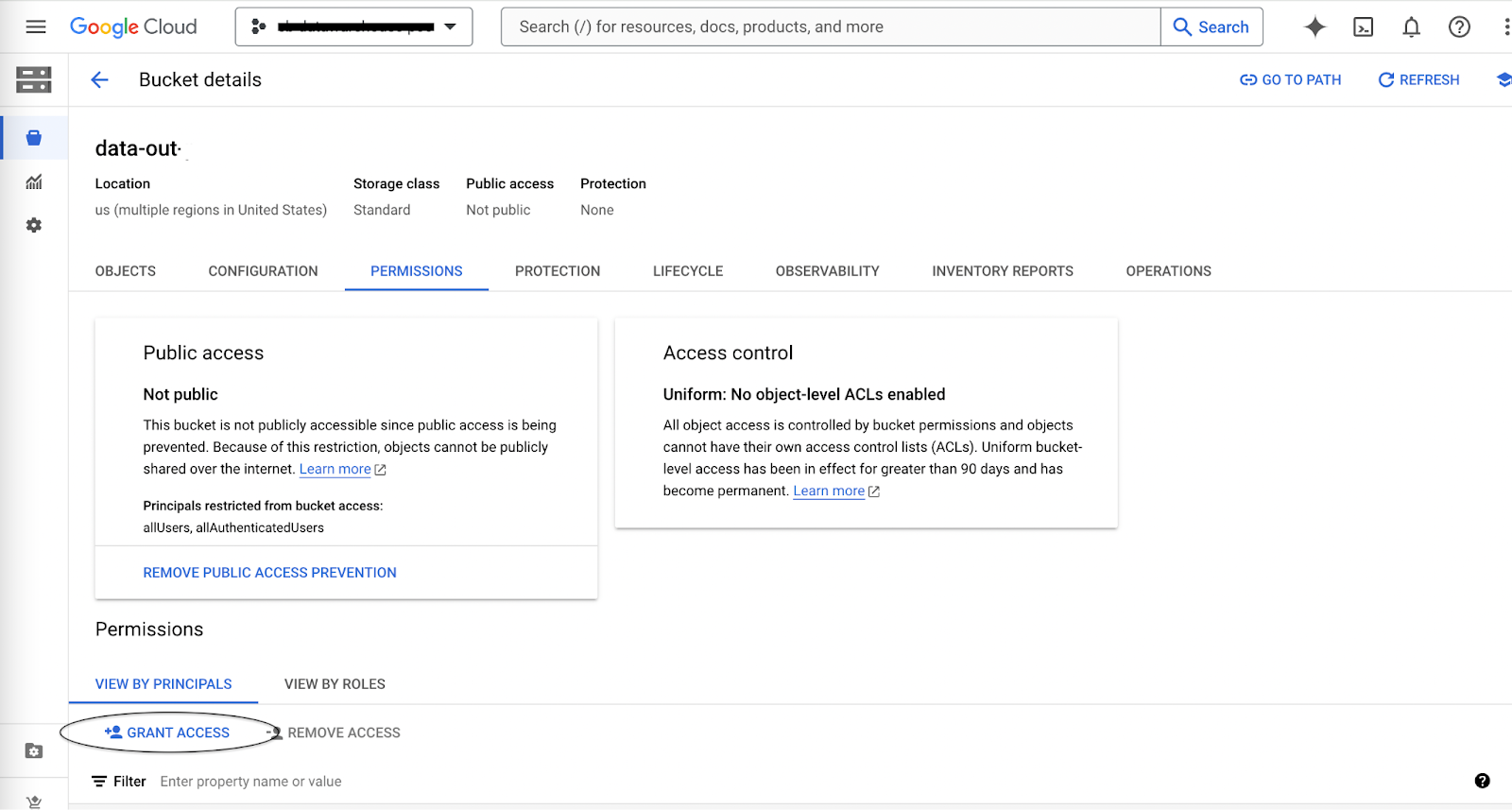Go back using the left arrow
The height and width of the screenshot is (810, 1512).
pos(99,80)
